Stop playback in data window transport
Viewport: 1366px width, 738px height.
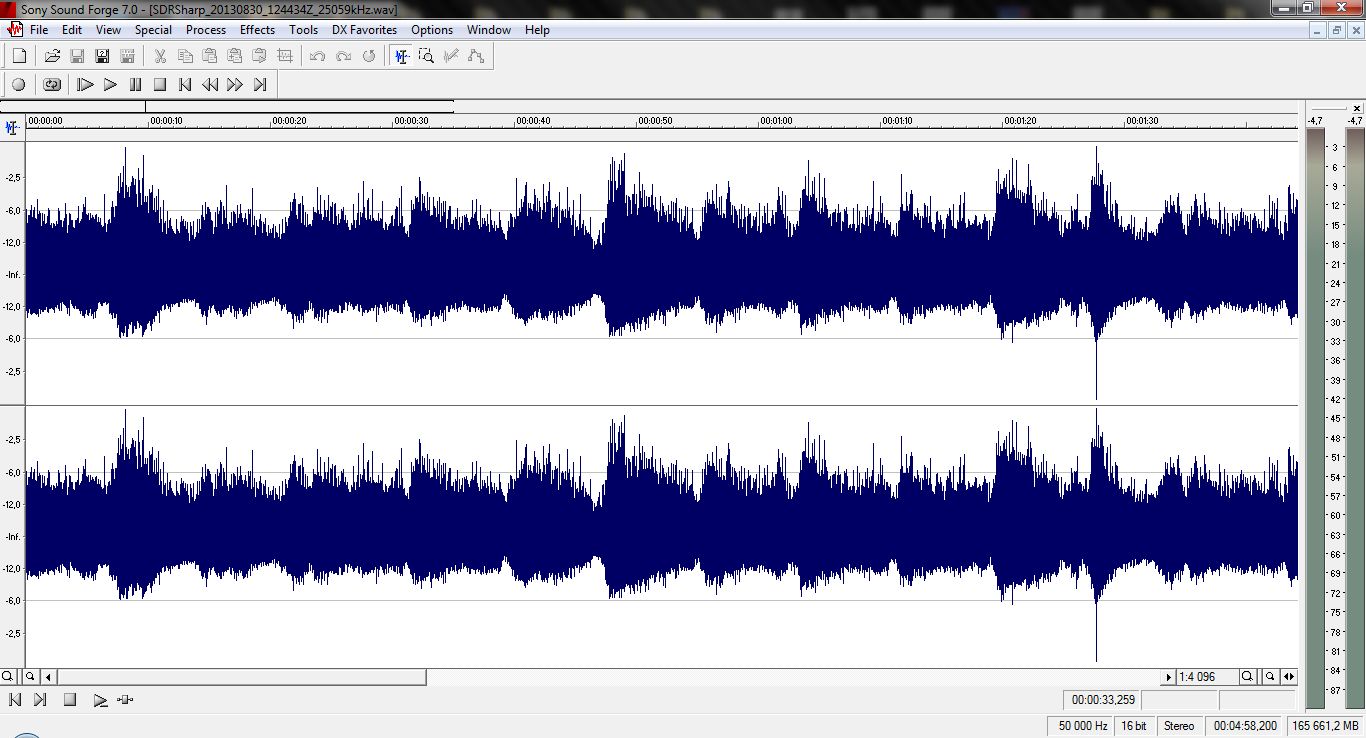click(x=70, y=700)
